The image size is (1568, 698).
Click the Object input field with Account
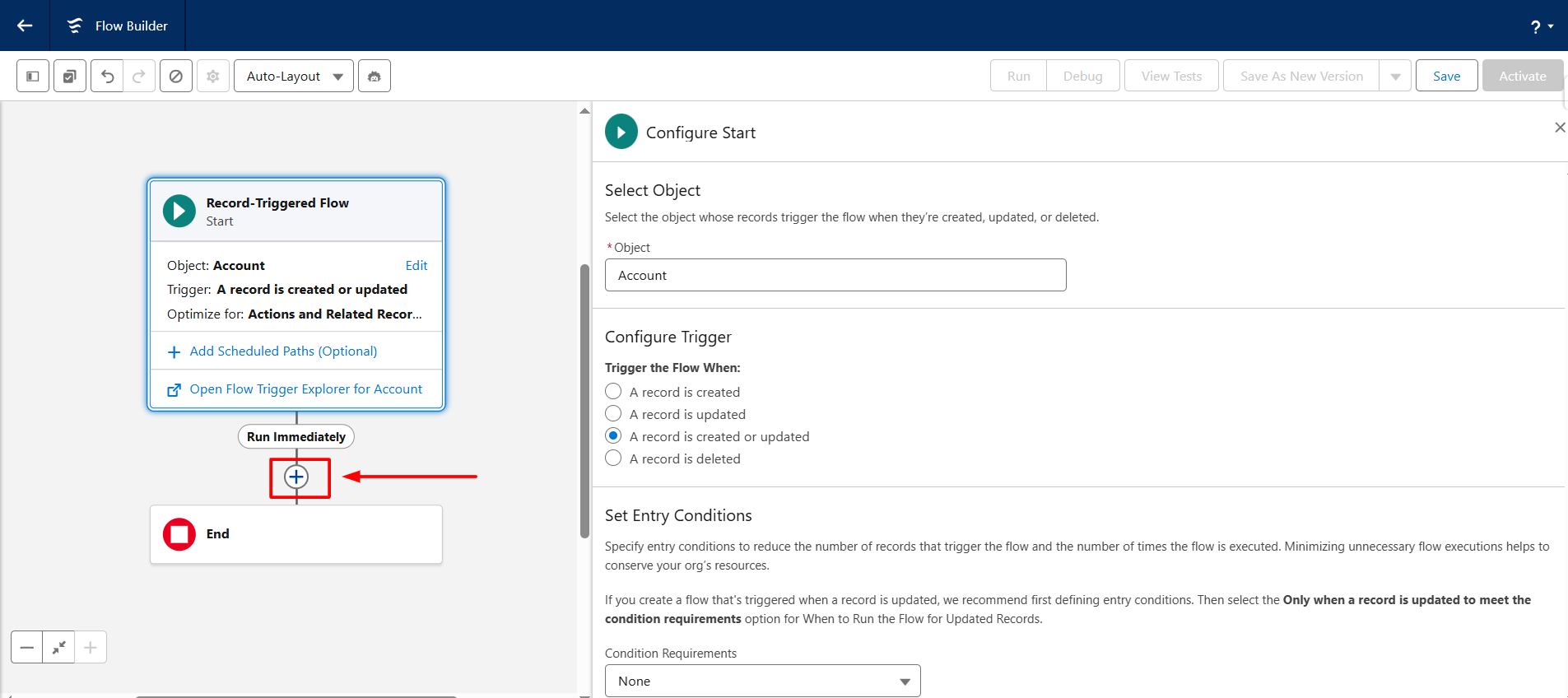coord(835,276)
